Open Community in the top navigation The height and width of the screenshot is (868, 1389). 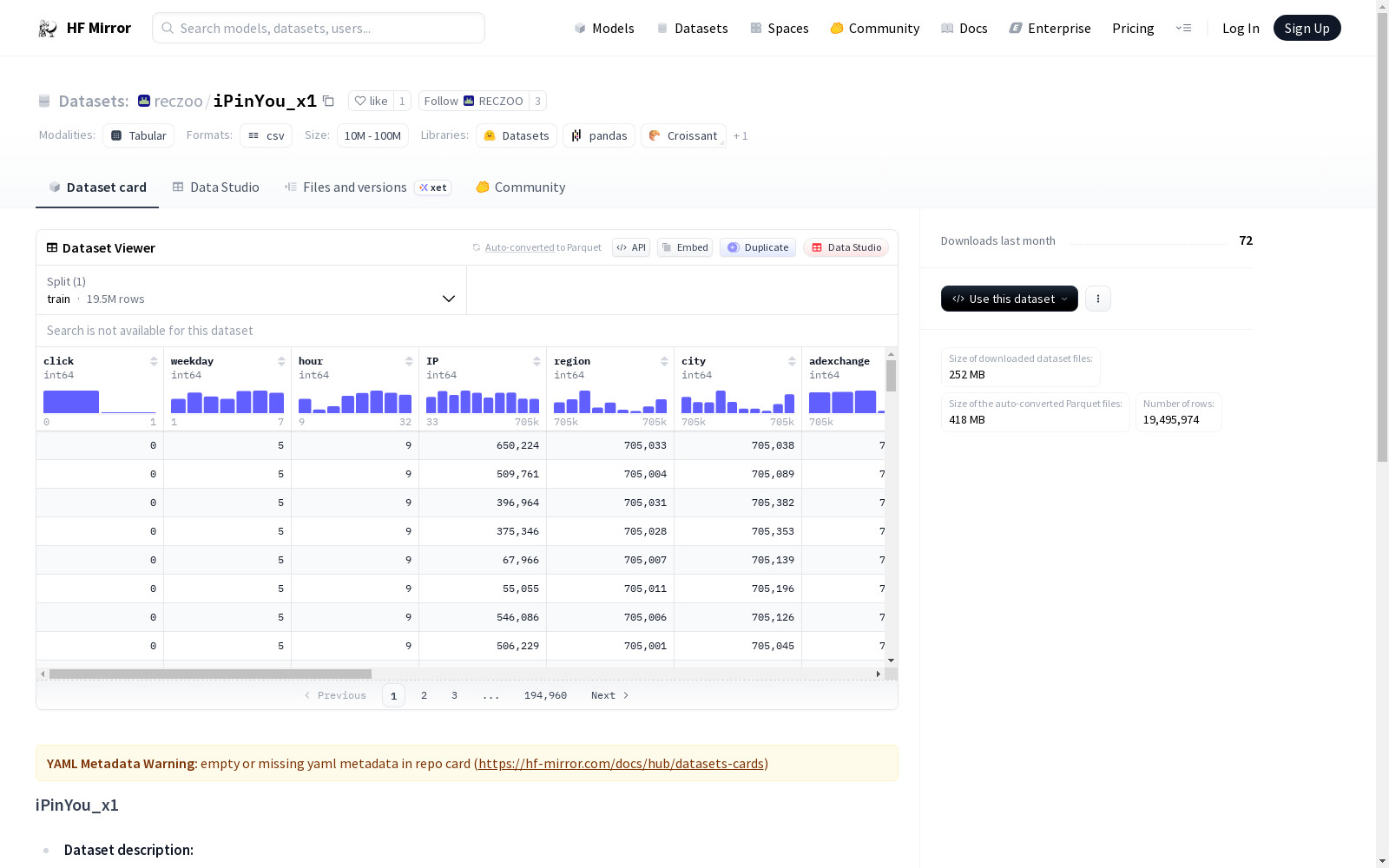[875, 29]
